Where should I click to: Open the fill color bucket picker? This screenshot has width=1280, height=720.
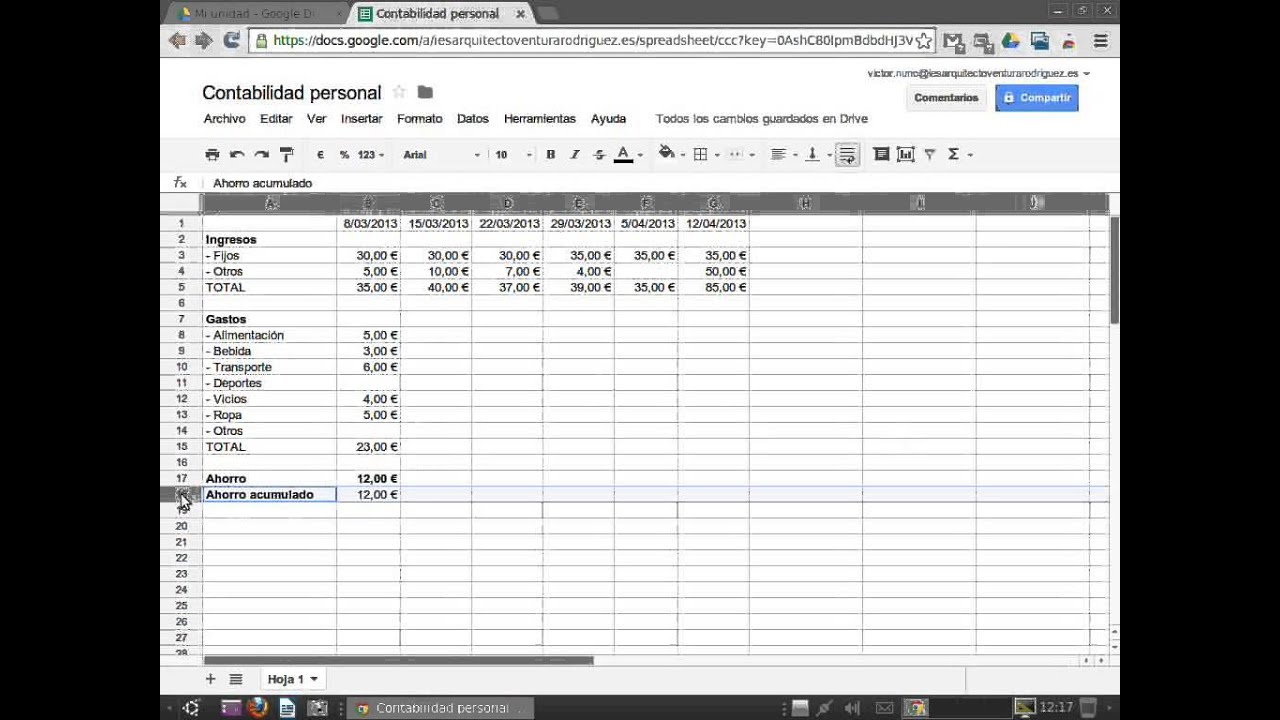[671, 154]
